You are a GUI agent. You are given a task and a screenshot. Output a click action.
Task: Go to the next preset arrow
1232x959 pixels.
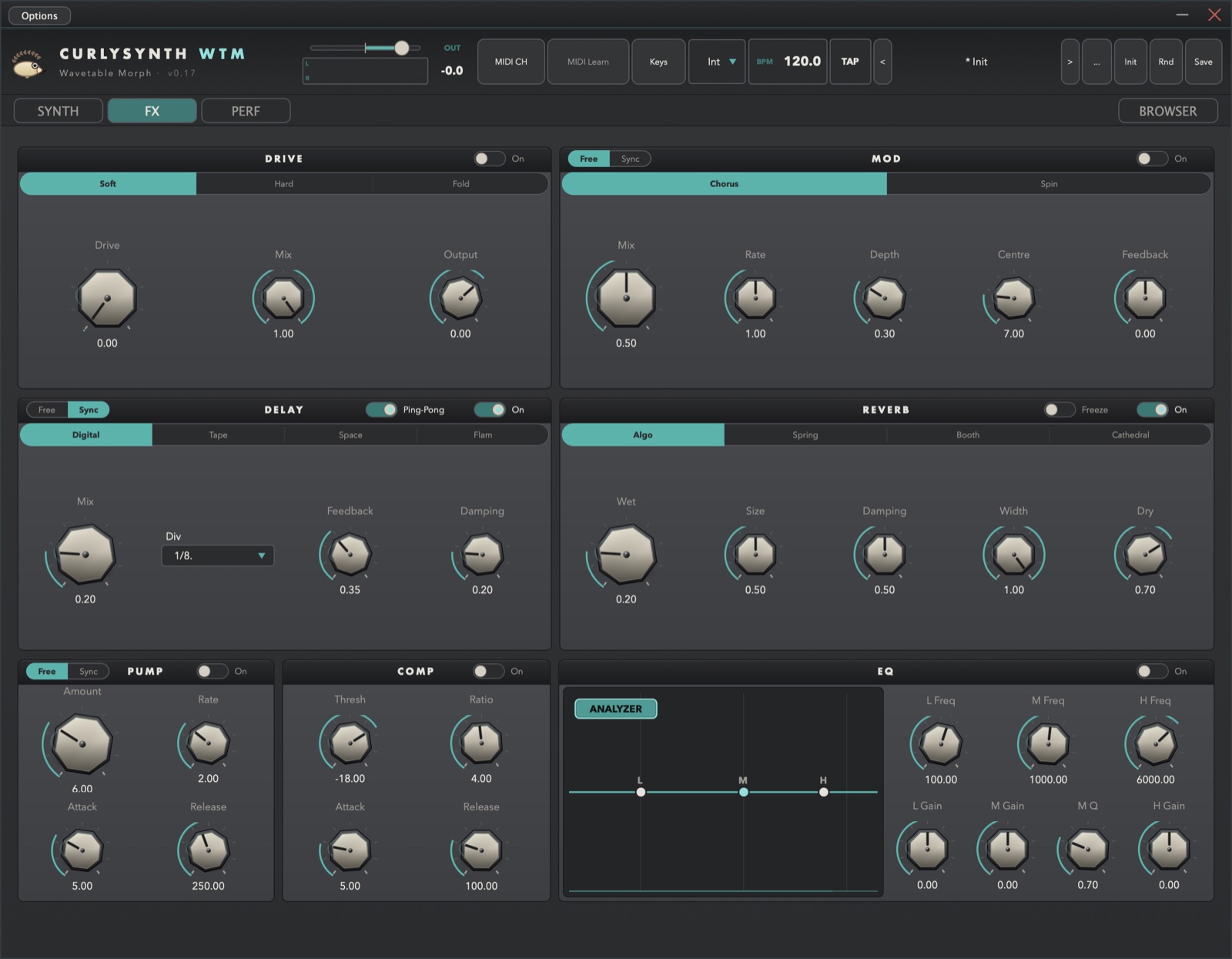tap(1070, 62)
